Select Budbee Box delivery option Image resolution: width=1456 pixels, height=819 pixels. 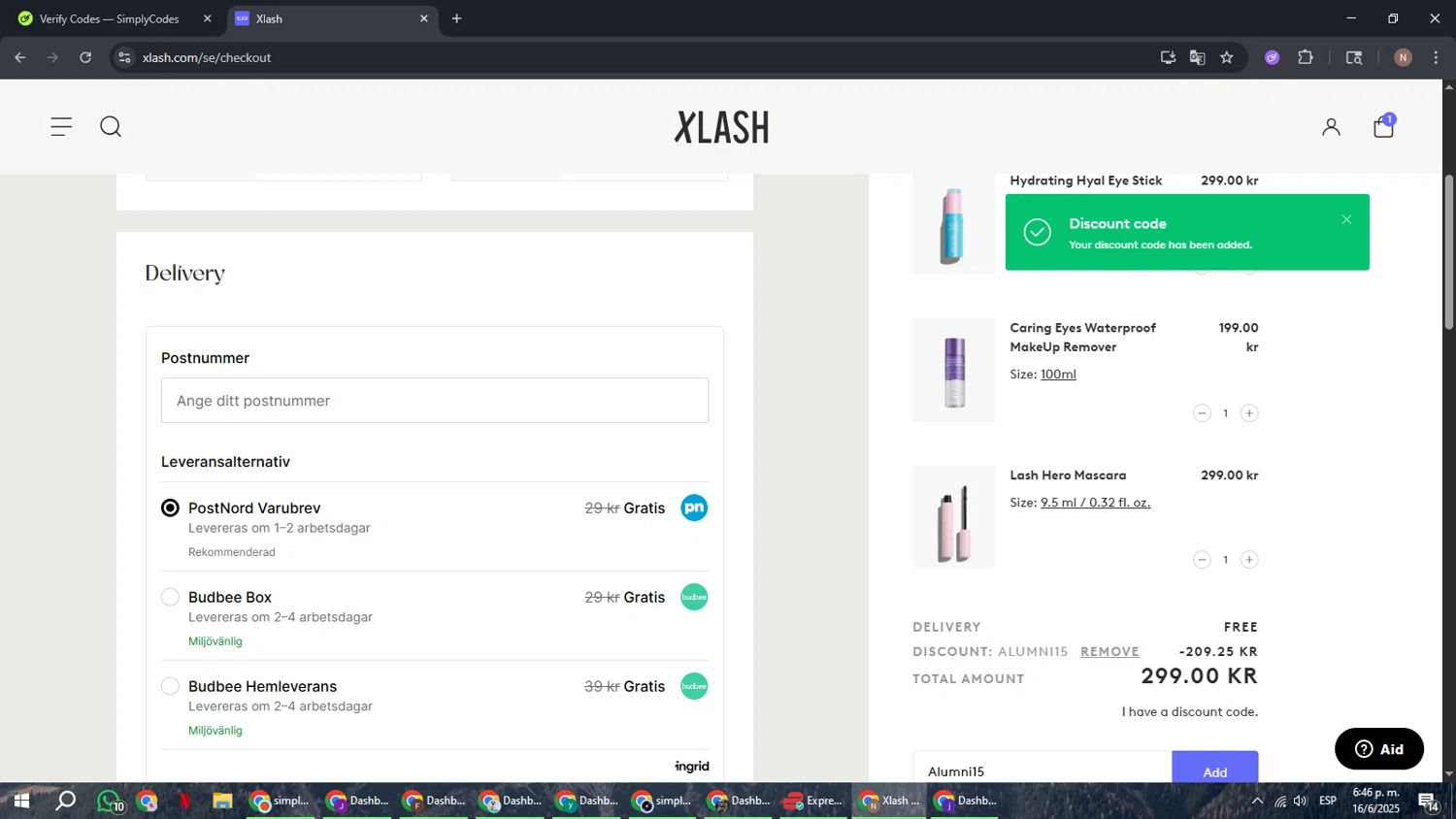tap(170, 597)
